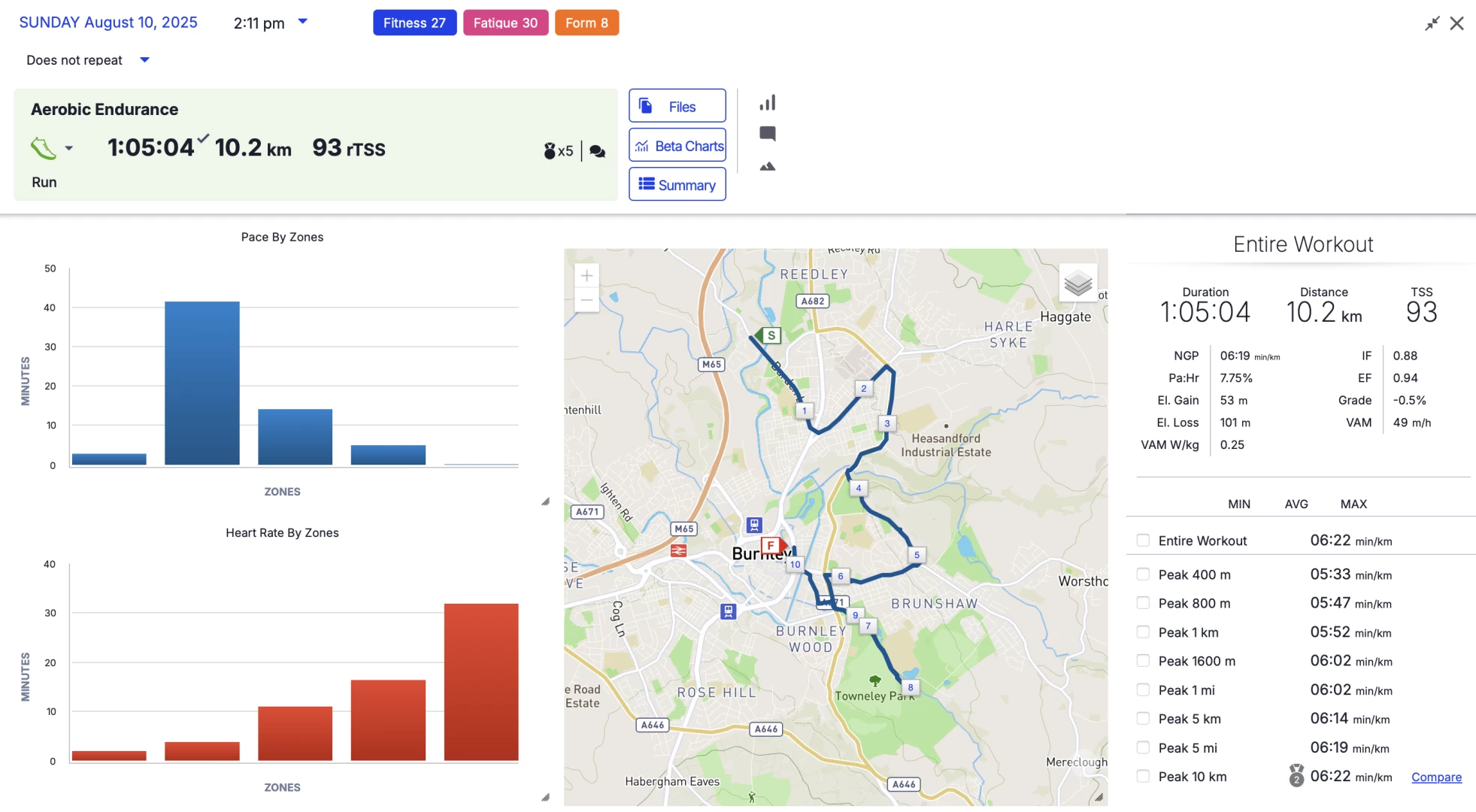This screenshot has height=812, width=1476.
Task: Click the elevation mountain icon
Action: click(767, 166)
